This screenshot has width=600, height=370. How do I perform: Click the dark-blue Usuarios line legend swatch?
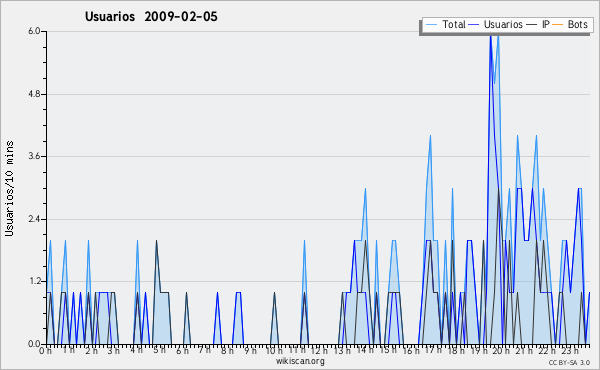(x=474, y=25)
